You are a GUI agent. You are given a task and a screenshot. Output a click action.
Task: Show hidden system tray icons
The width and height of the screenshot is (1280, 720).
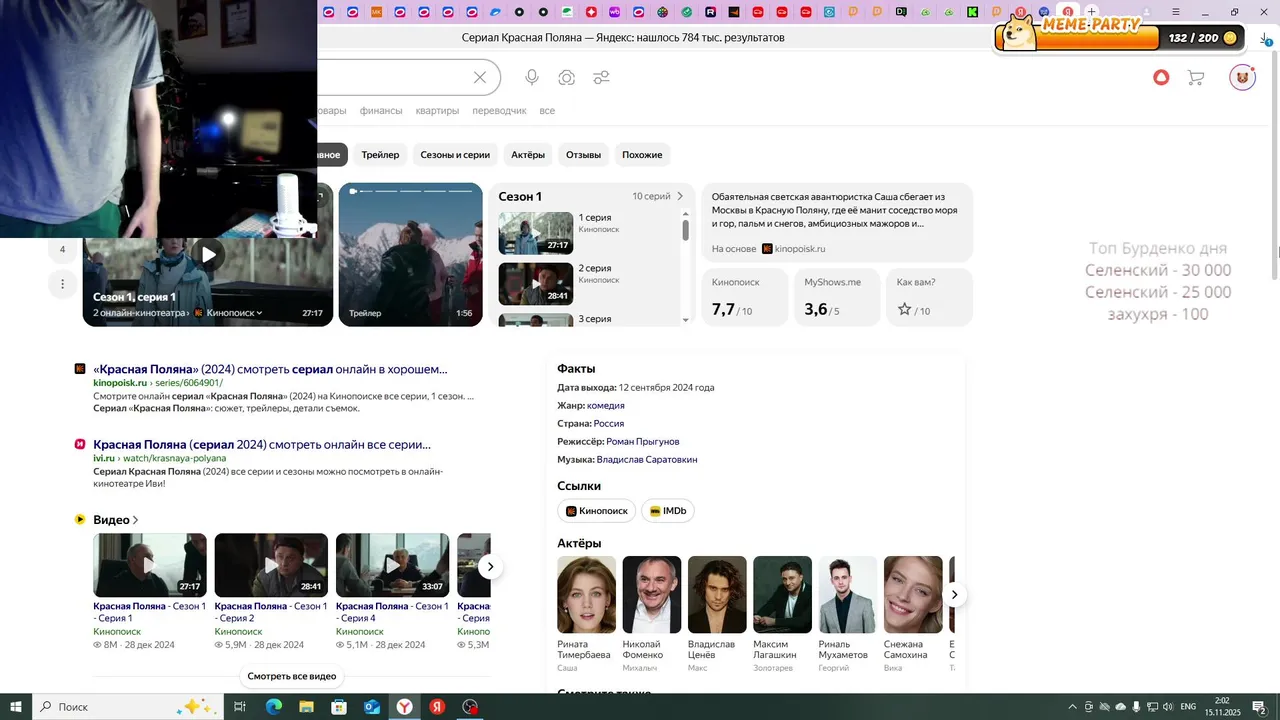point(1072,706)
